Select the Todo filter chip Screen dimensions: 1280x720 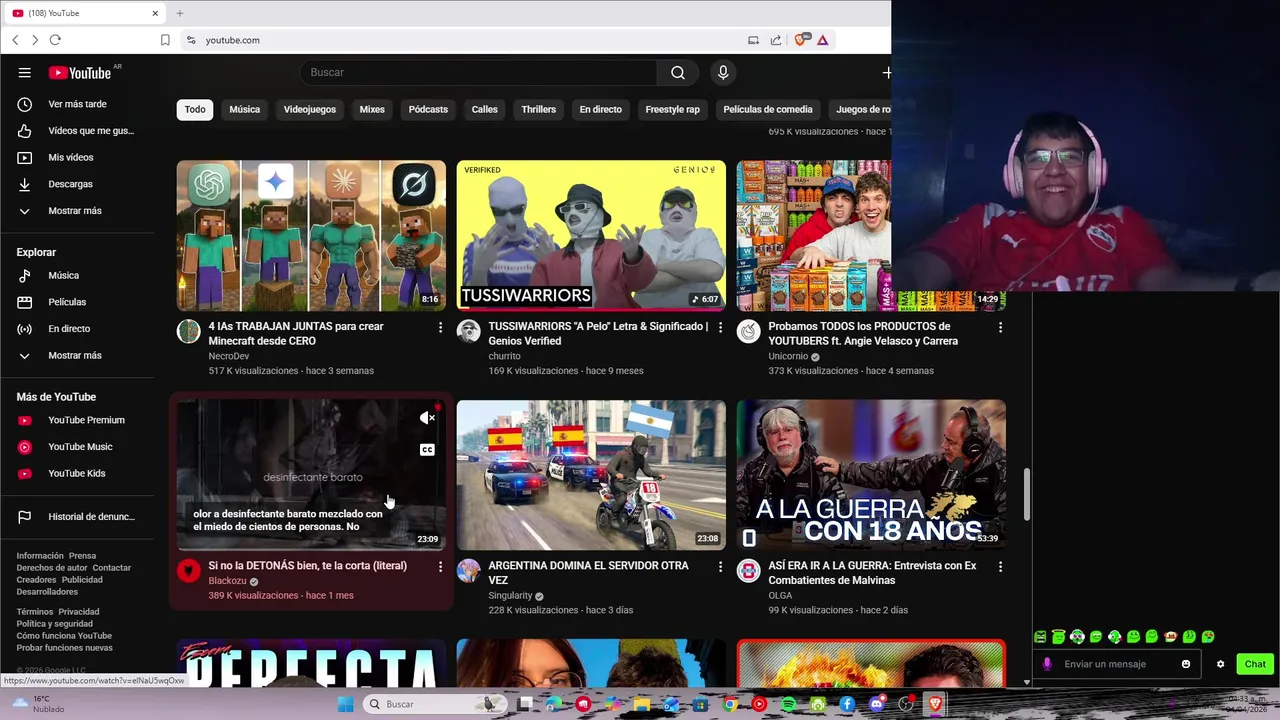click(x=195, y=109)
